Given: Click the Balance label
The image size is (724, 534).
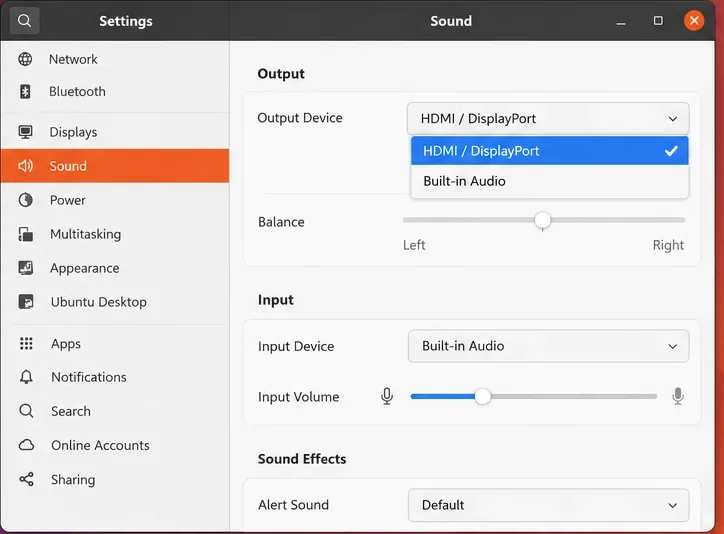Looking at the screenshot, I should point(281,222).
